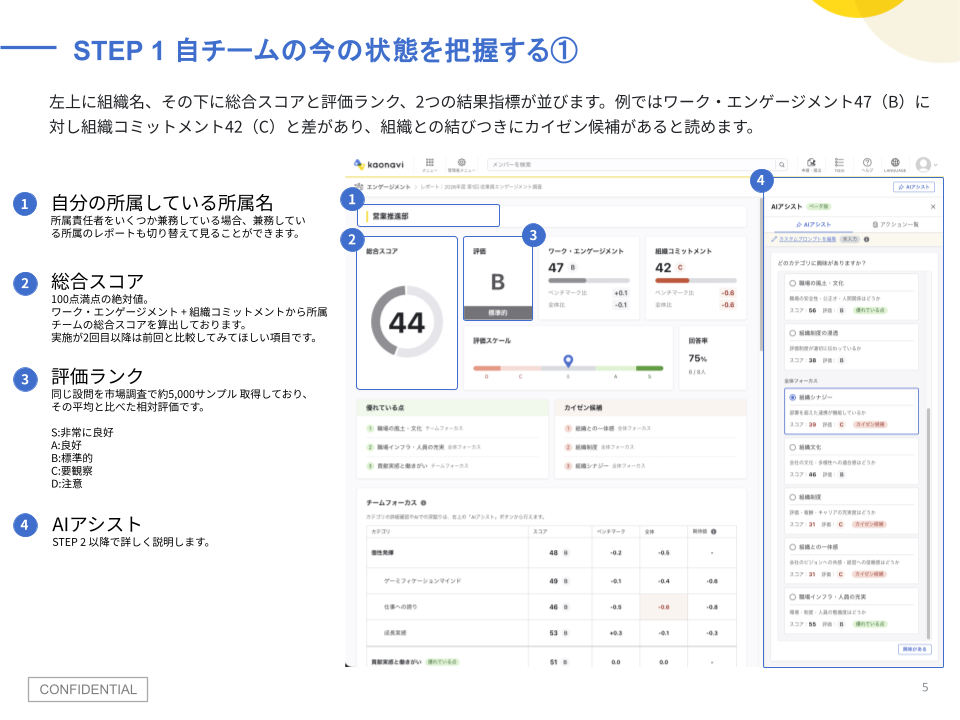Viewport: 960px width, 720px height.
Task: Click the 評価スケール colored scale bar
Action: 568,369
